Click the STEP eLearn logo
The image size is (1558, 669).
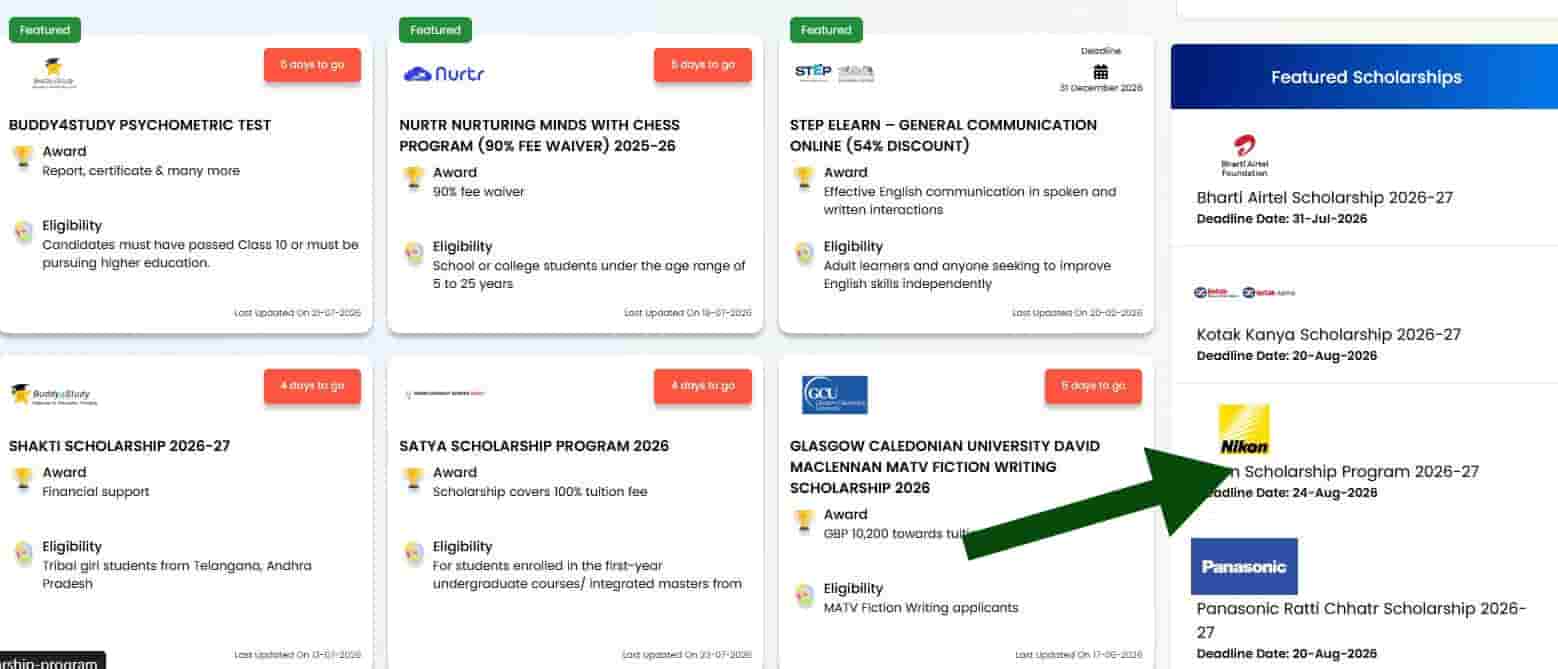click(835, 72)
